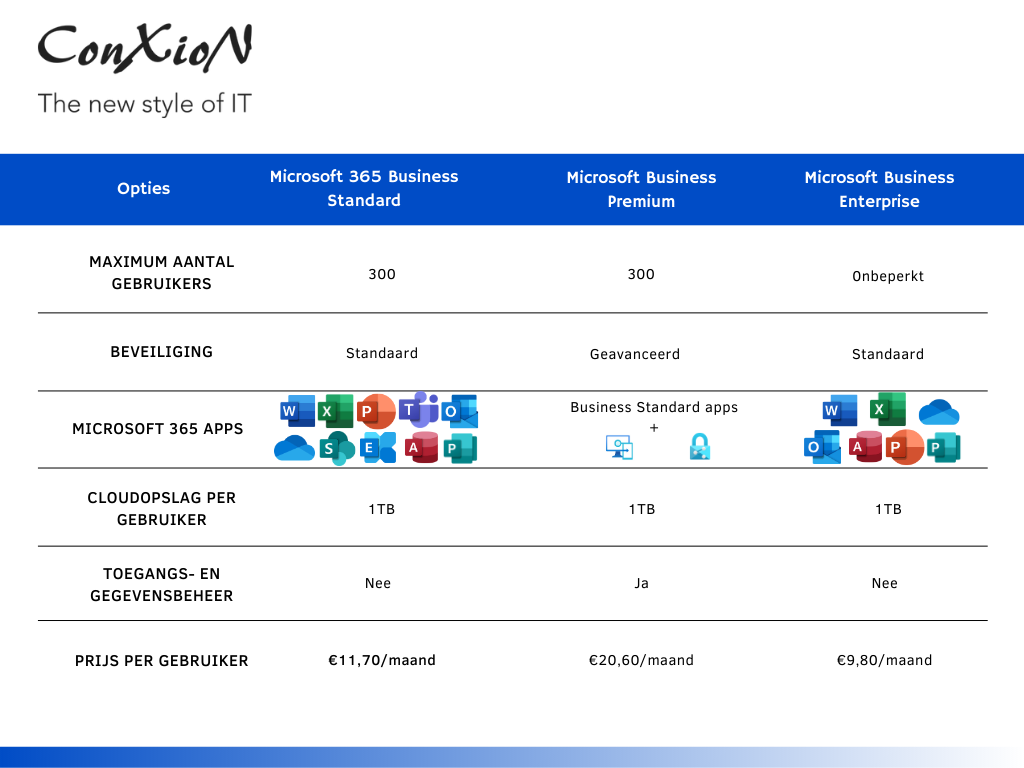Click the Excel icon under Business Standard
Viewport: 1024px width, 768px height.
tap(336, 411)
